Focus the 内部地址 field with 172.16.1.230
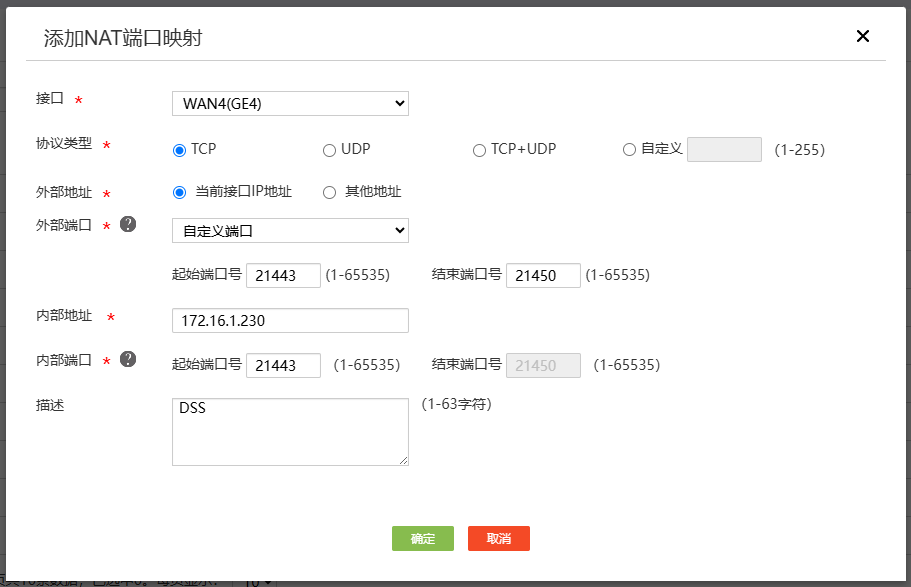This screenshot has width=911, height=587. [x=290, y=320]
